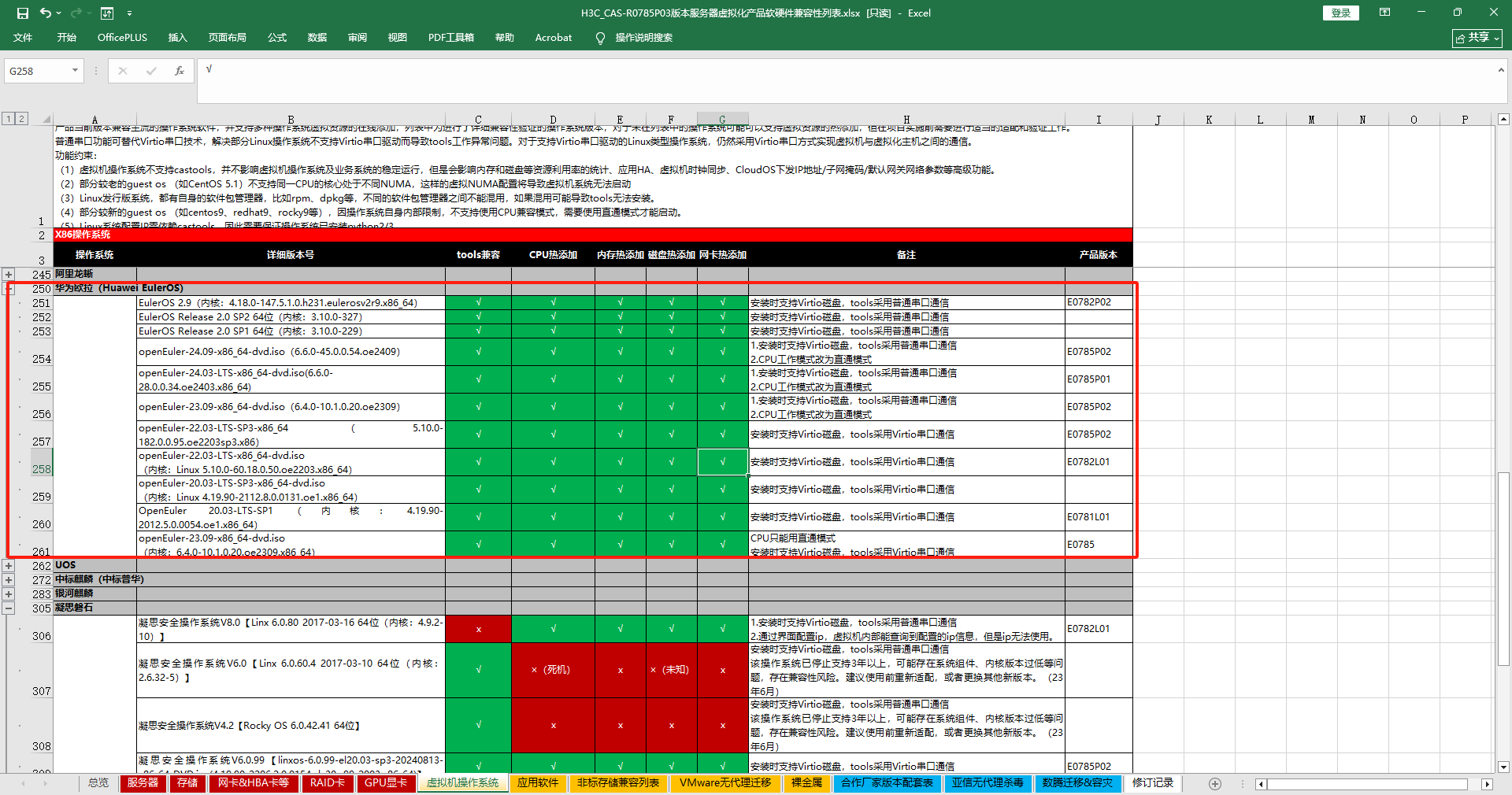Confirm entry with the checkmark icon

point(150,71)
